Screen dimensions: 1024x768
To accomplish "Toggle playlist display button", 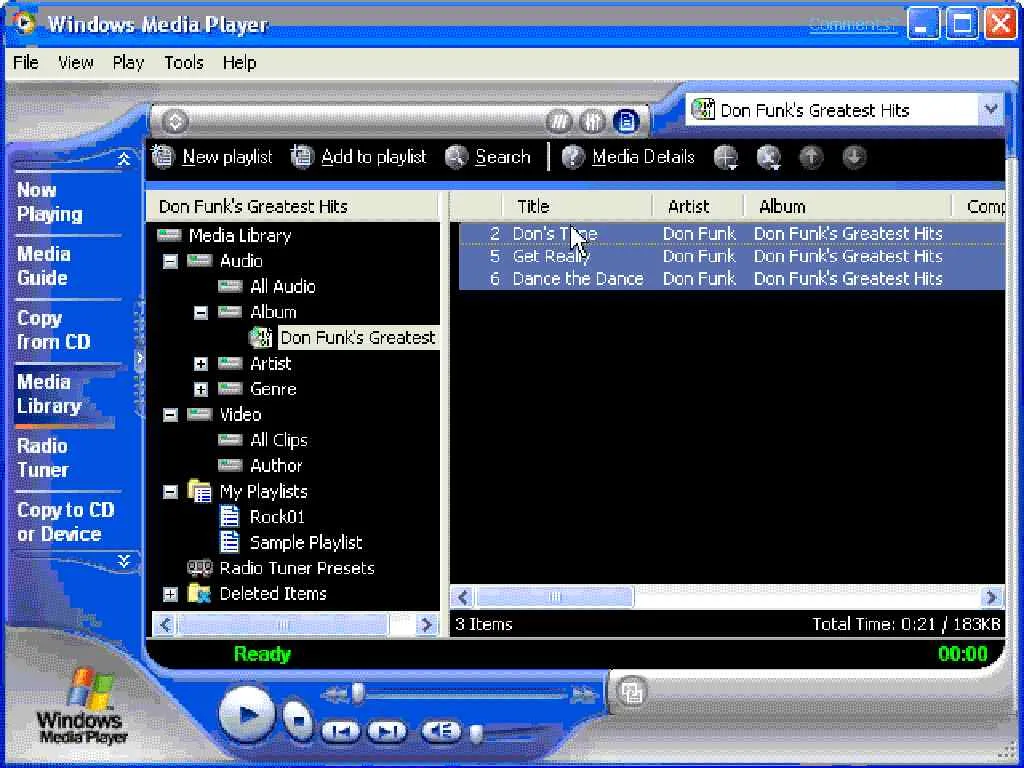I will pos(626,121).
